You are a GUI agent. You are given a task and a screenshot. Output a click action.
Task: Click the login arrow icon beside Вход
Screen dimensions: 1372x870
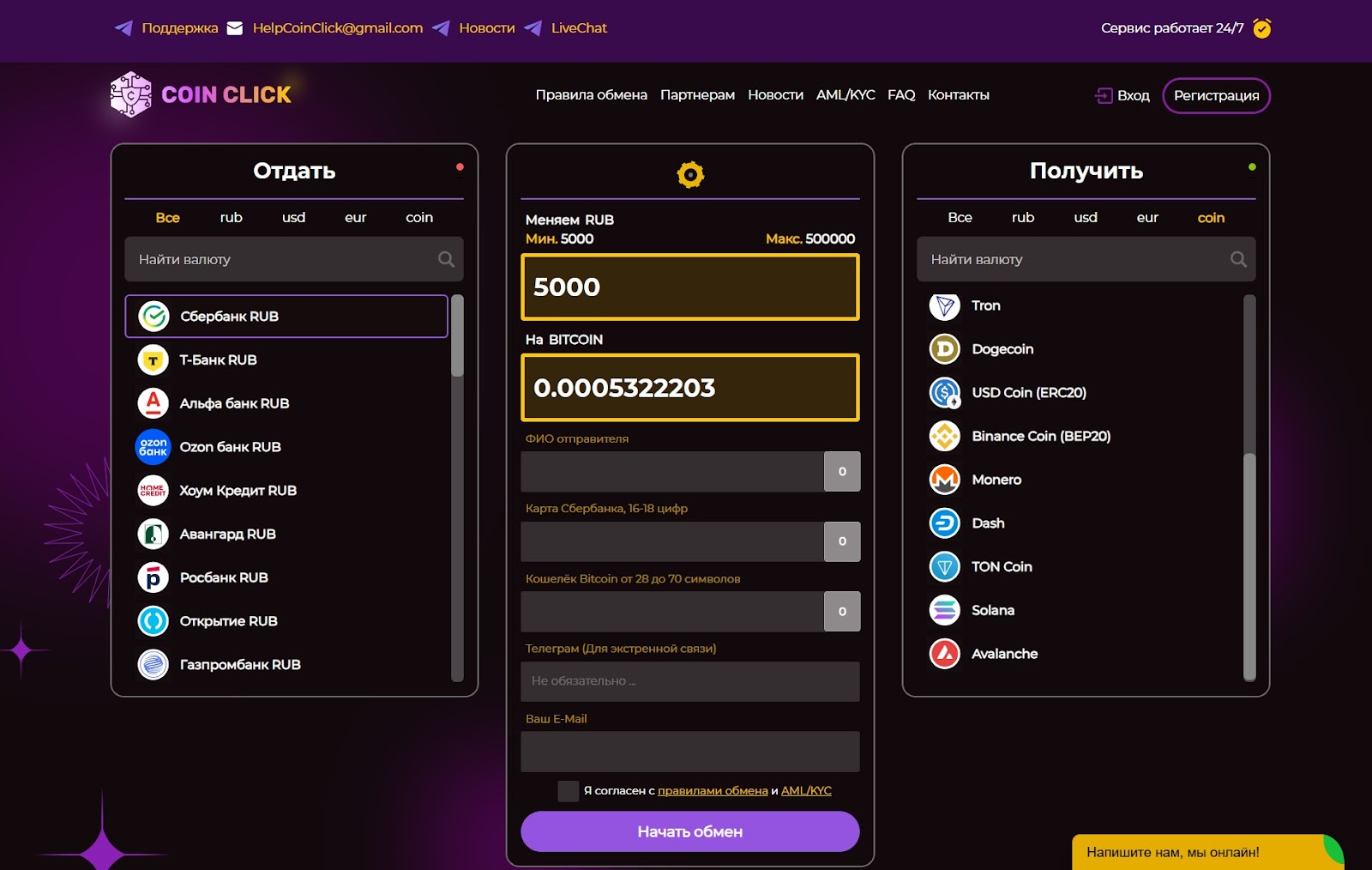tap(1104, 95)
